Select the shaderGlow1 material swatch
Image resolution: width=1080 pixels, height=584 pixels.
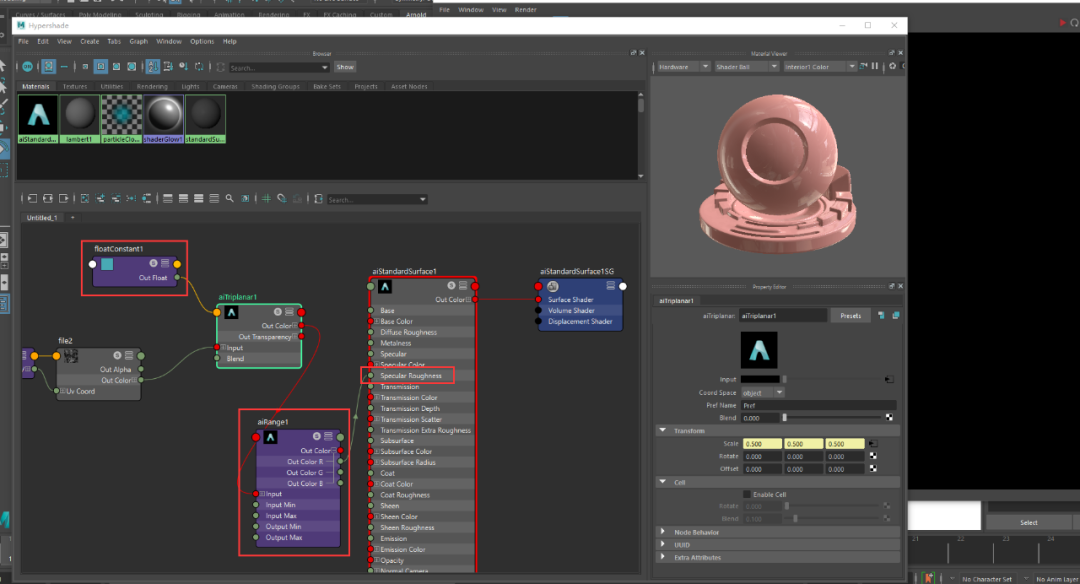[163, 118]
